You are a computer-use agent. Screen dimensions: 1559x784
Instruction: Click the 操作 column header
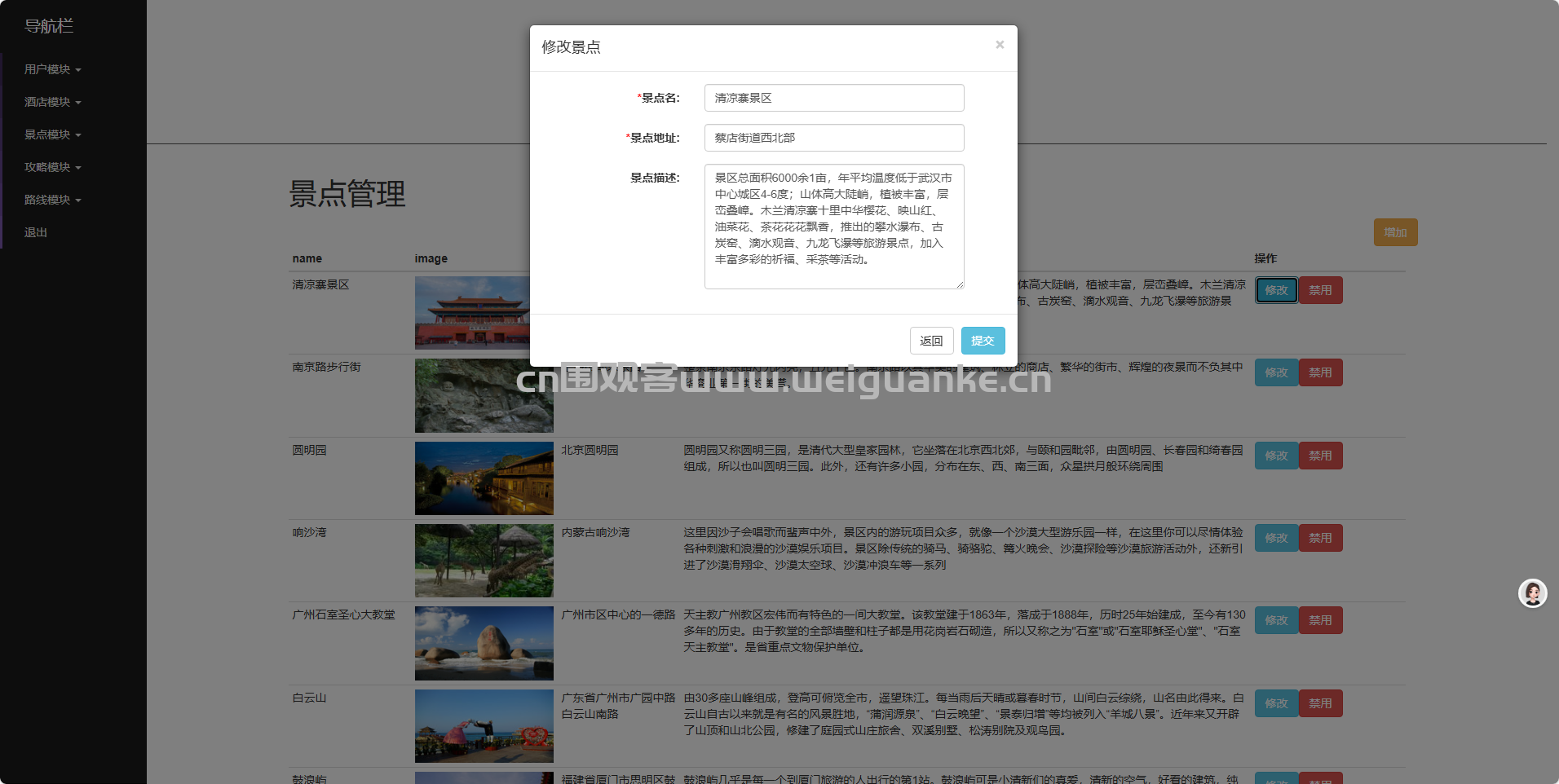point(1265,258)
